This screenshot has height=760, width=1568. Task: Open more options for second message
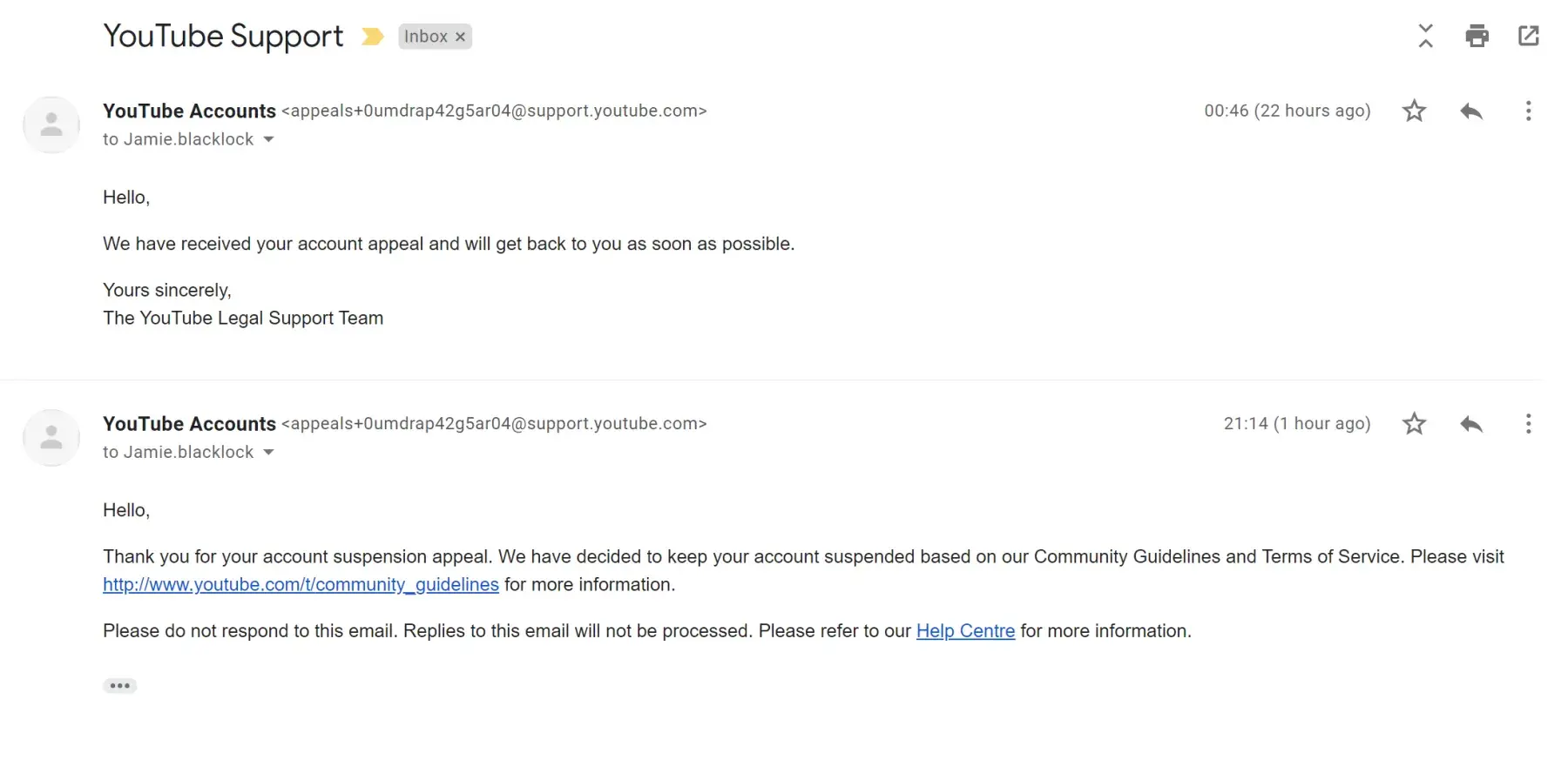pyautogui.click(x=1528, y=424)
